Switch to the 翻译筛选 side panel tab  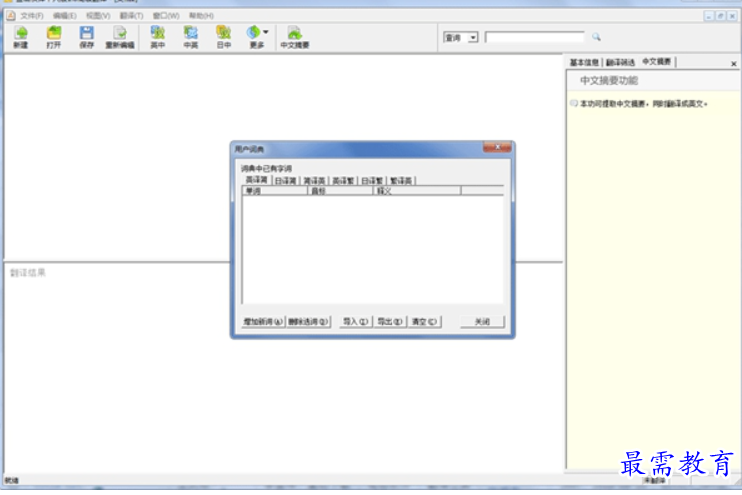[x=620, y=62]
